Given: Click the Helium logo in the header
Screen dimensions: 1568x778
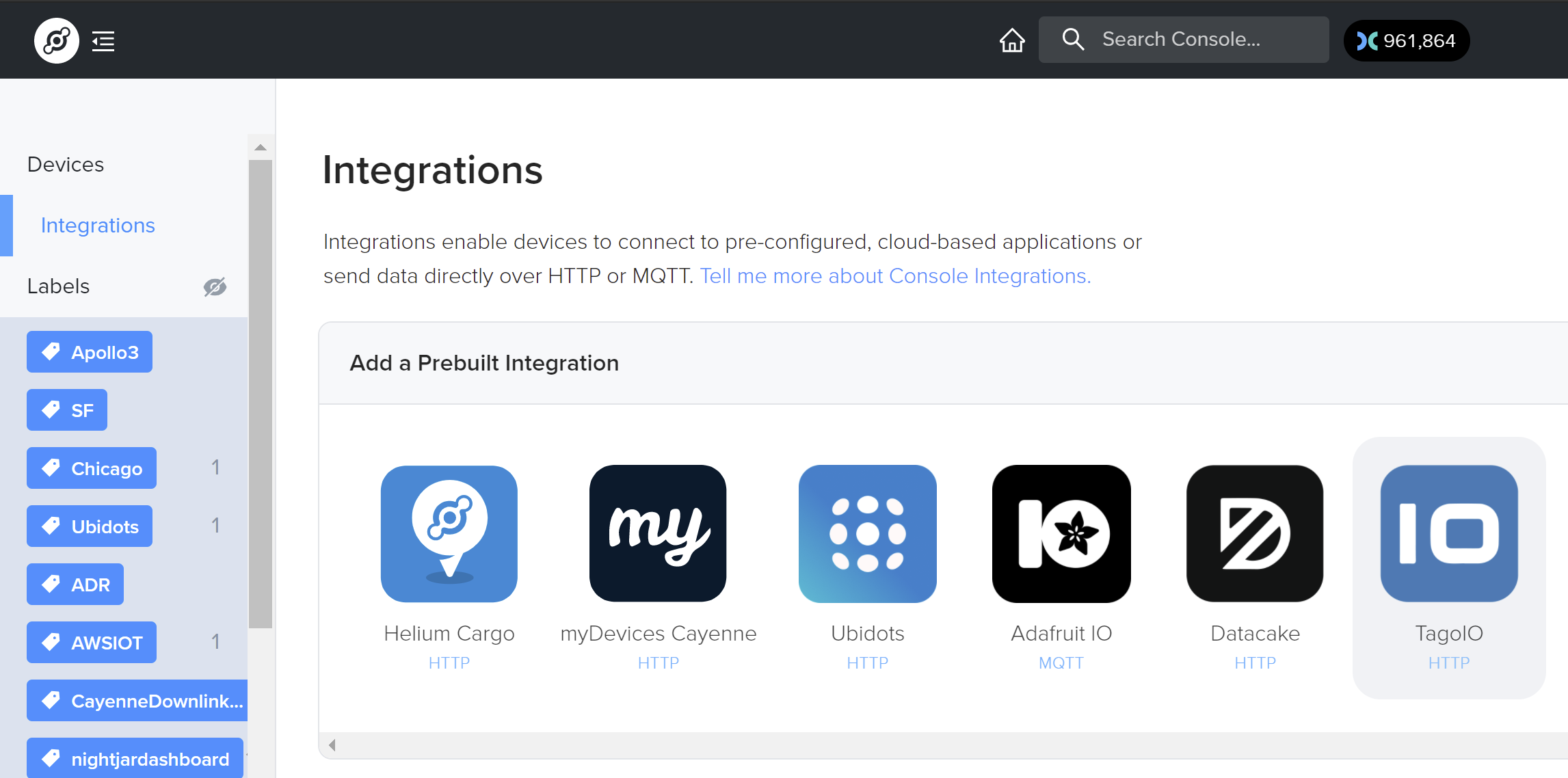Looking at the screenshot, I should click(56, 41).
